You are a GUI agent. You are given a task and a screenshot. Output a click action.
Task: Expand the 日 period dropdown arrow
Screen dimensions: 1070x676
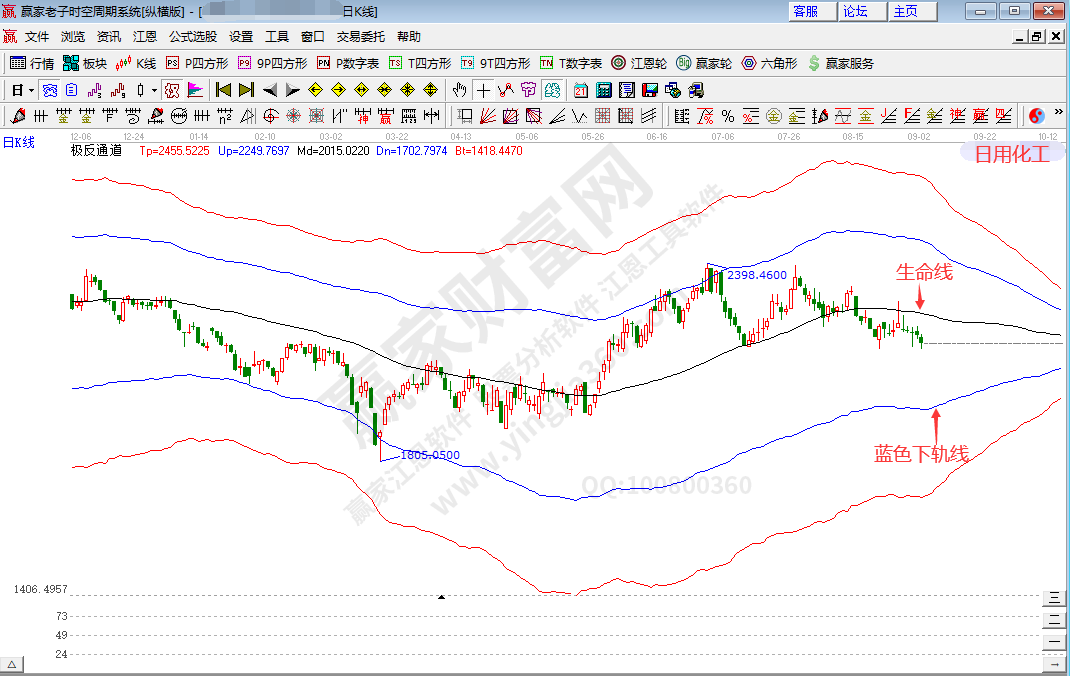click(32, 89)
